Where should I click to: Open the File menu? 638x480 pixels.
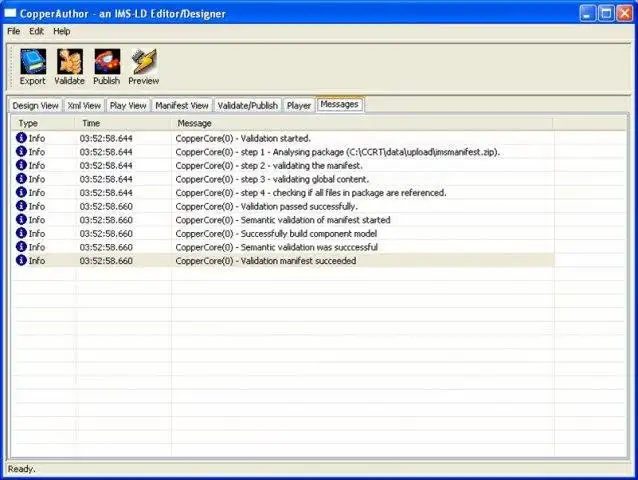(13, 31)
